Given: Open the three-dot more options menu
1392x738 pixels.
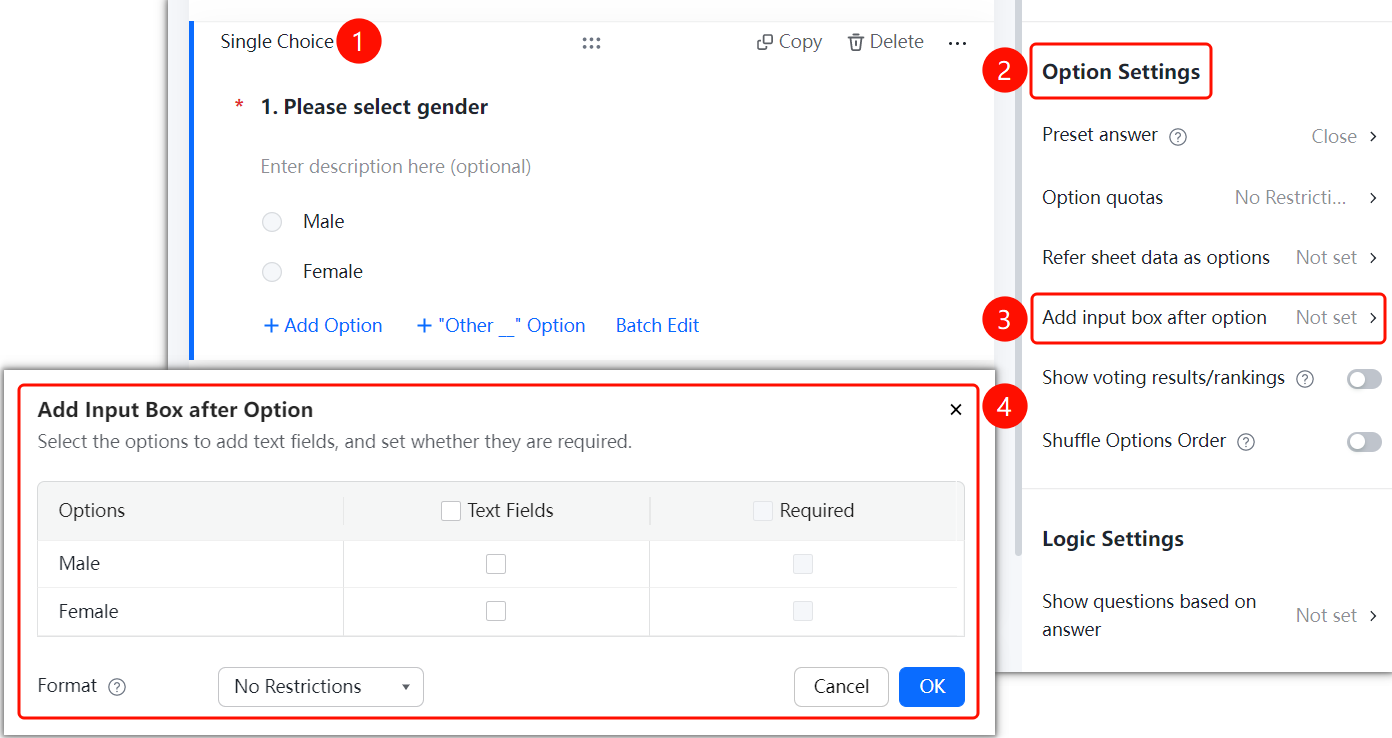Looking at the screenshot, I should tap(957, 43).
